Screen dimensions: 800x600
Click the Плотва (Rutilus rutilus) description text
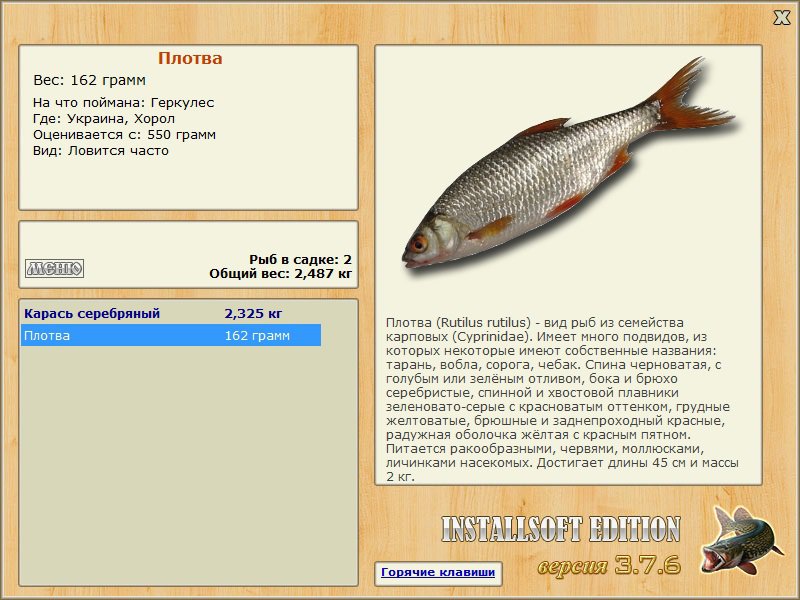(x=563, y=399)
